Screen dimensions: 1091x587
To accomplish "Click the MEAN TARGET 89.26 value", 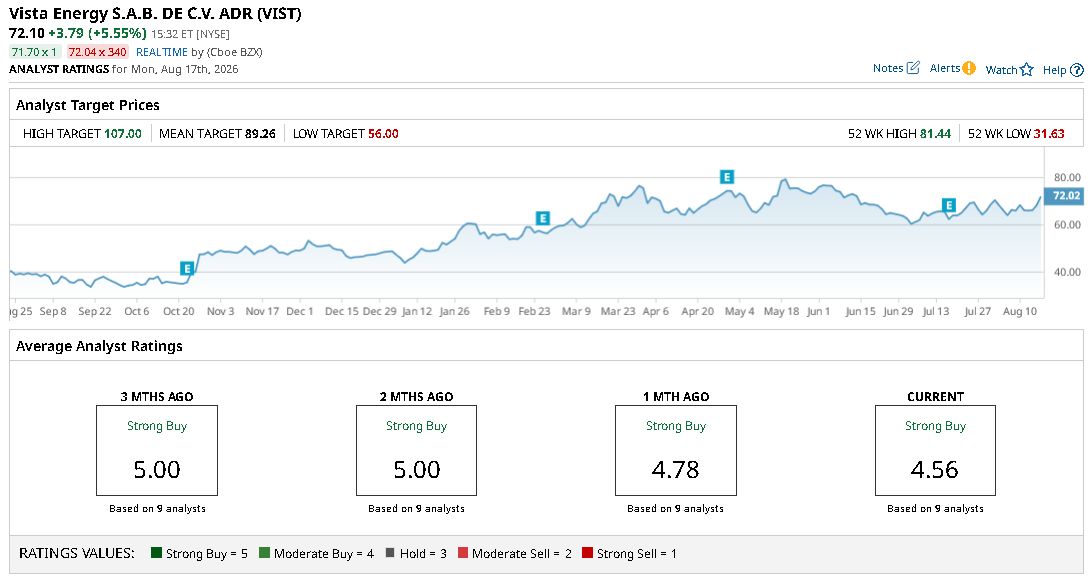I will click(260, 134).
